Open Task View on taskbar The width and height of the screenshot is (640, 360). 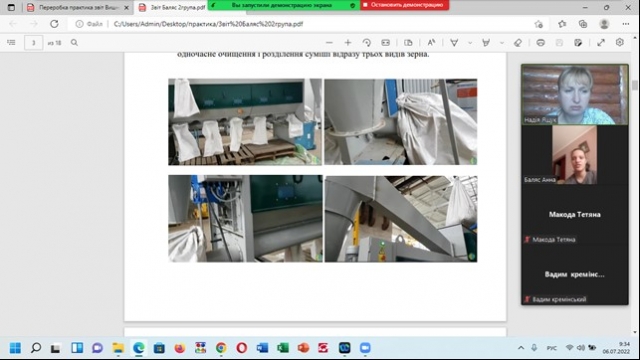(x=56, y=348)
